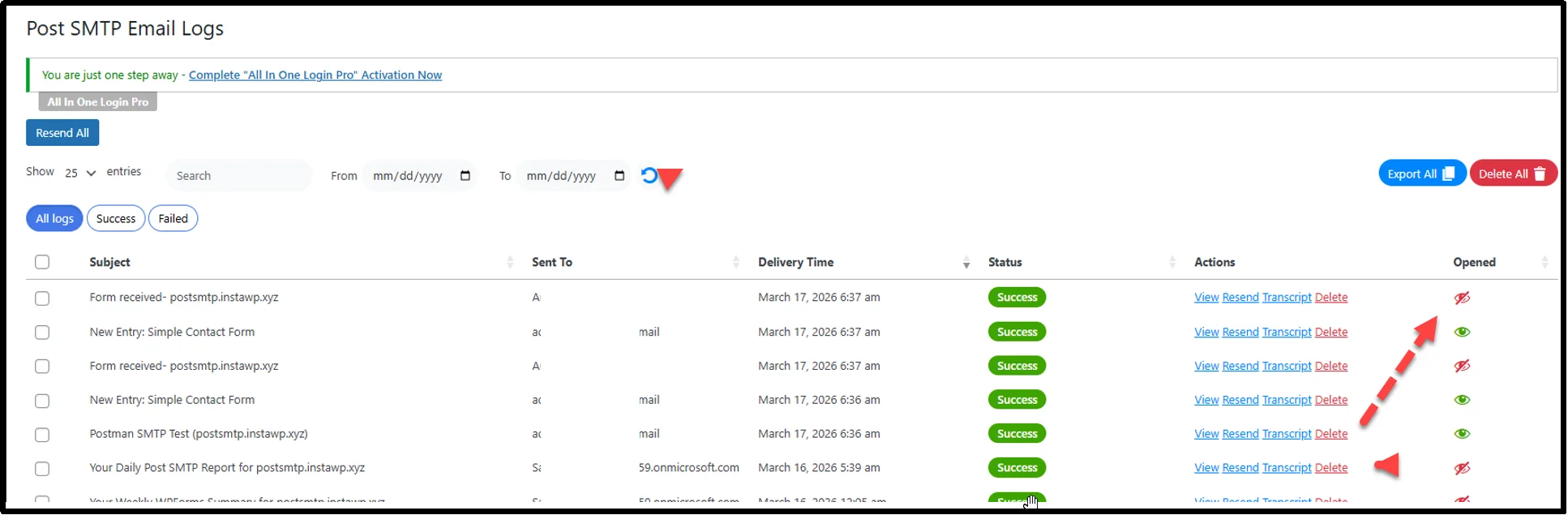1568x515 pixels.
Task: Click 'March 16, 2026 5:39 am' delivery time
Action: [819, 468]
